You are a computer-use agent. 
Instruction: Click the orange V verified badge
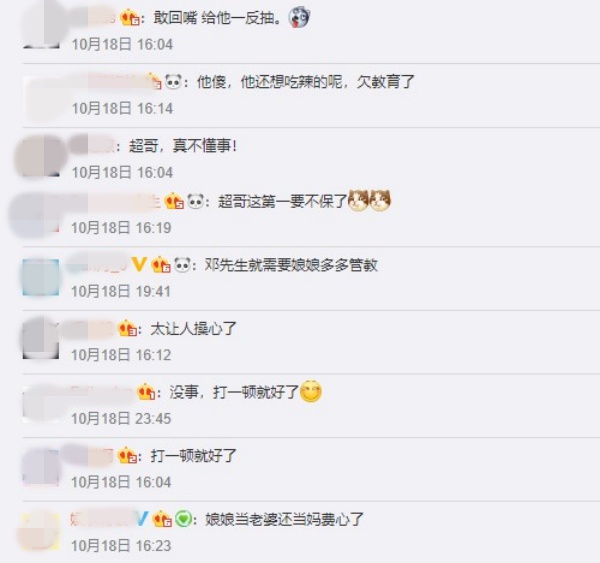pos(139,264)
